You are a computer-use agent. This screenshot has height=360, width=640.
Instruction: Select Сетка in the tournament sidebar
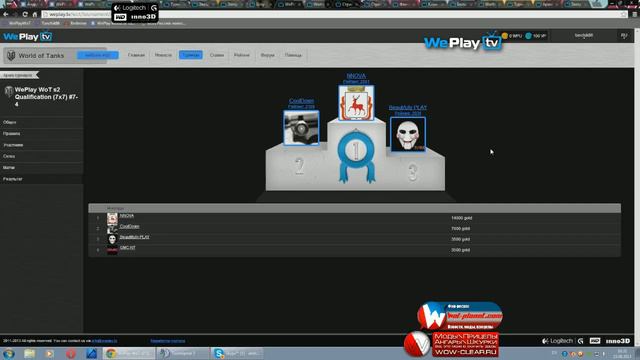(9, 156)
